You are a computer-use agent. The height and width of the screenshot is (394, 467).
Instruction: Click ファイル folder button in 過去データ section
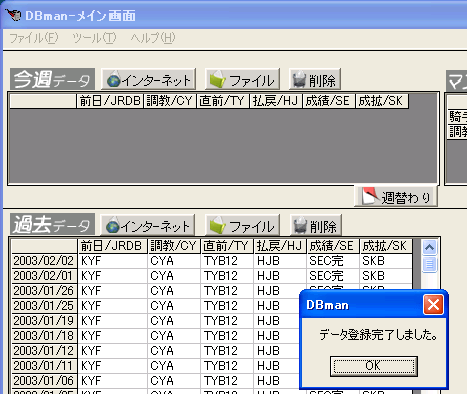pos(242,225)
